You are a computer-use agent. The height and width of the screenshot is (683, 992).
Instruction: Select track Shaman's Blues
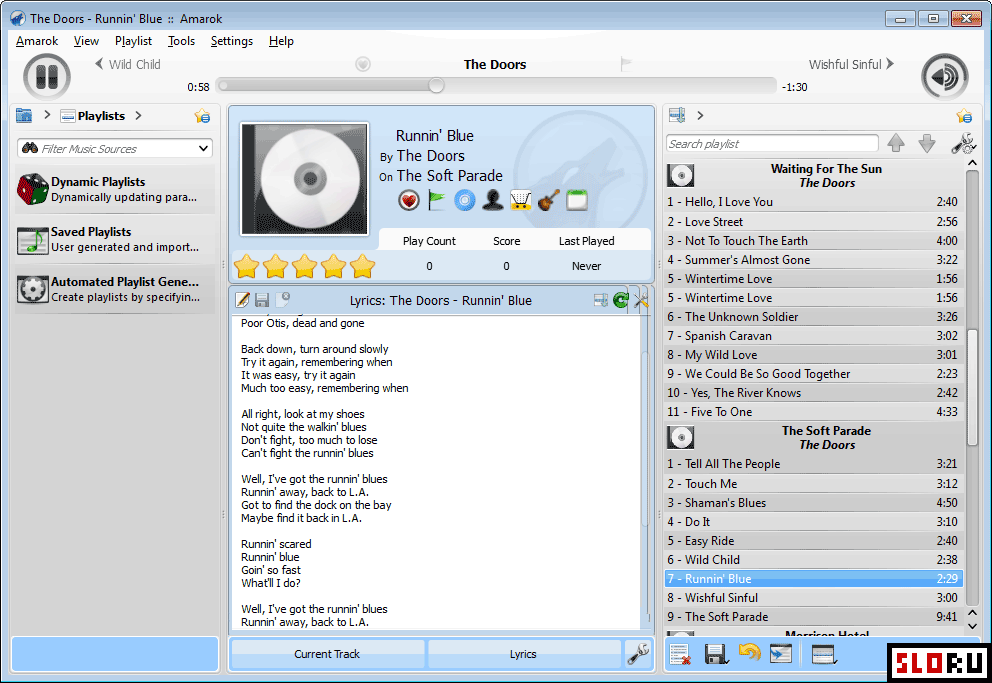click(814, 503)
